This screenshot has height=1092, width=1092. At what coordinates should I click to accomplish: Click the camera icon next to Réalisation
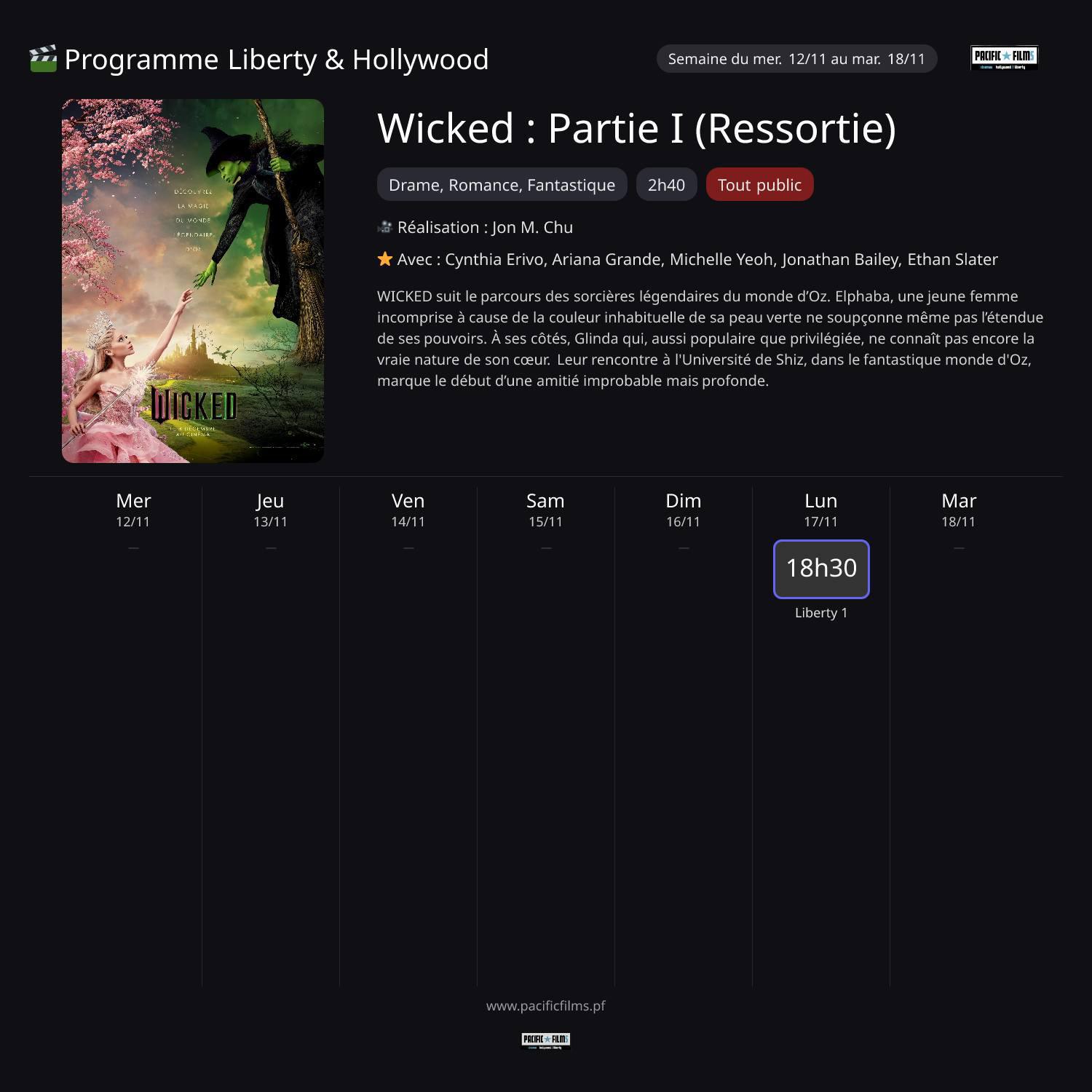(x=385, y=227)
